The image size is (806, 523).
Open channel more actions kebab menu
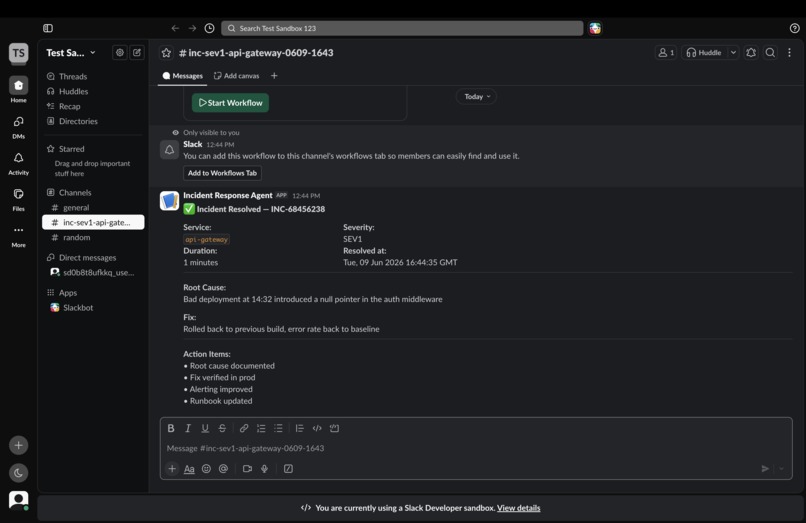pyautogui.click(x=790, y=52)
